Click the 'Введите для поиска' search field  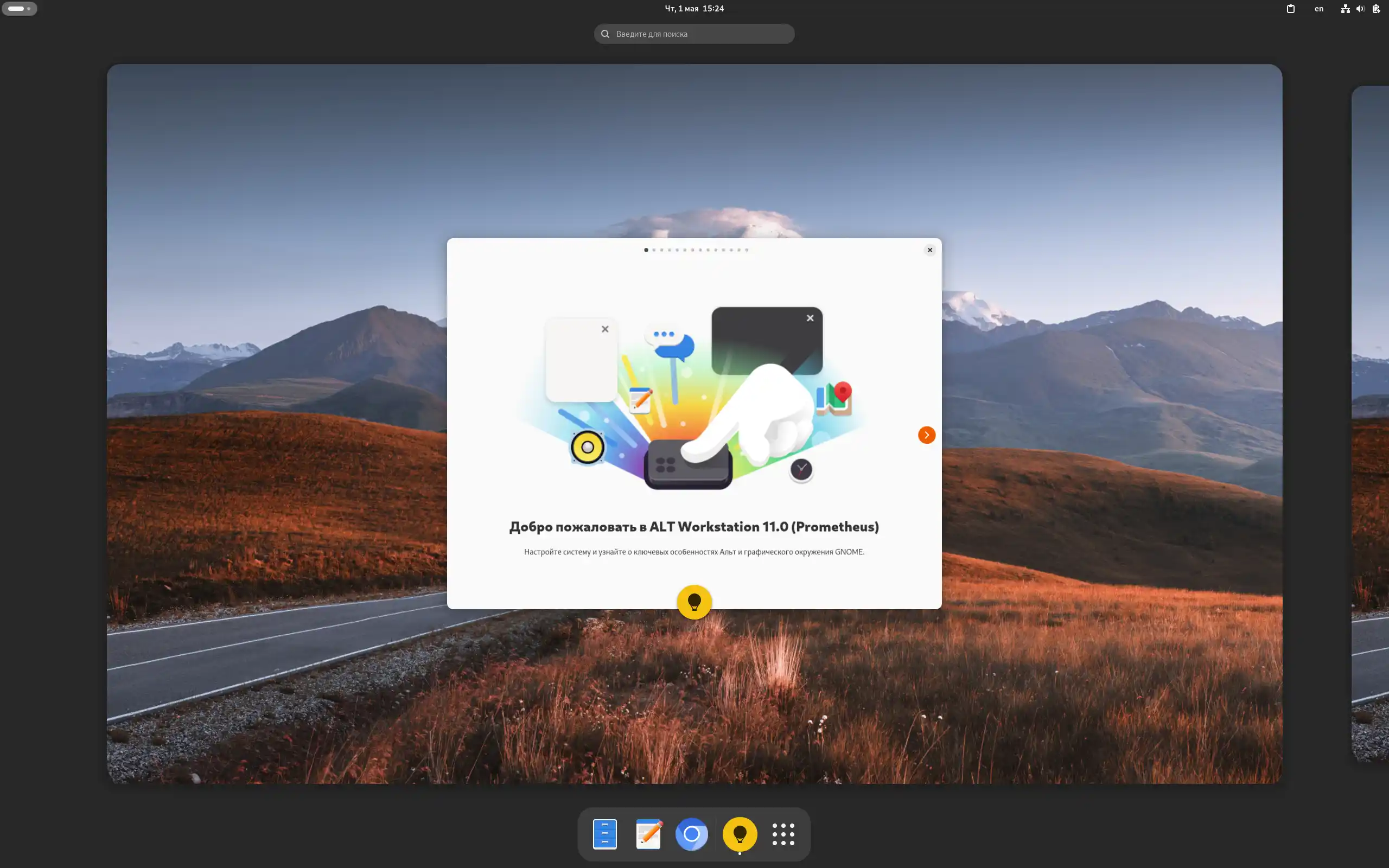tap(694, 34)
